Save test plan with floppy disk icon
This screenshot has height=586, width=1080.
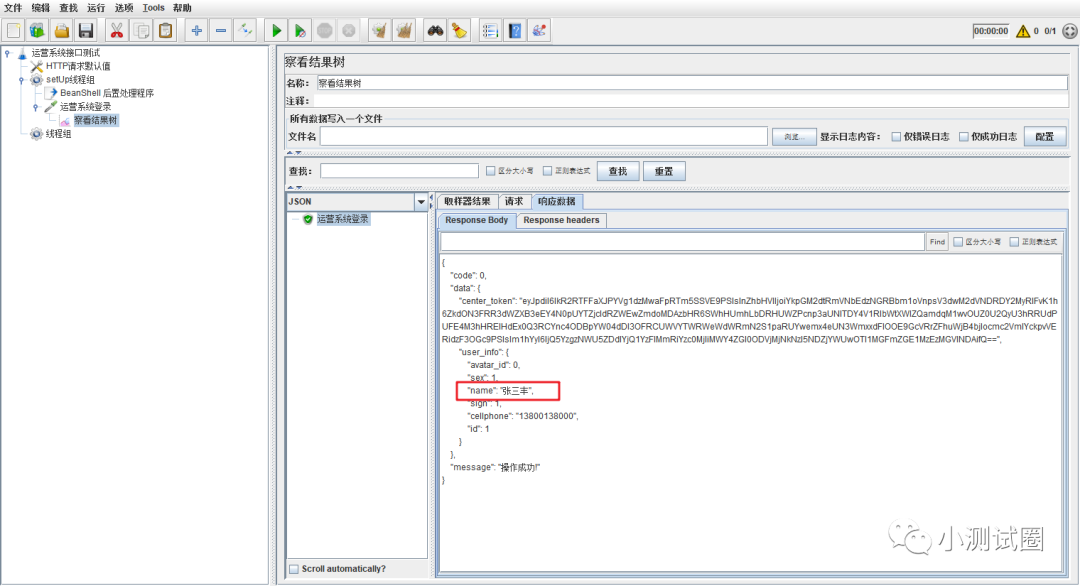click(85, 30)
